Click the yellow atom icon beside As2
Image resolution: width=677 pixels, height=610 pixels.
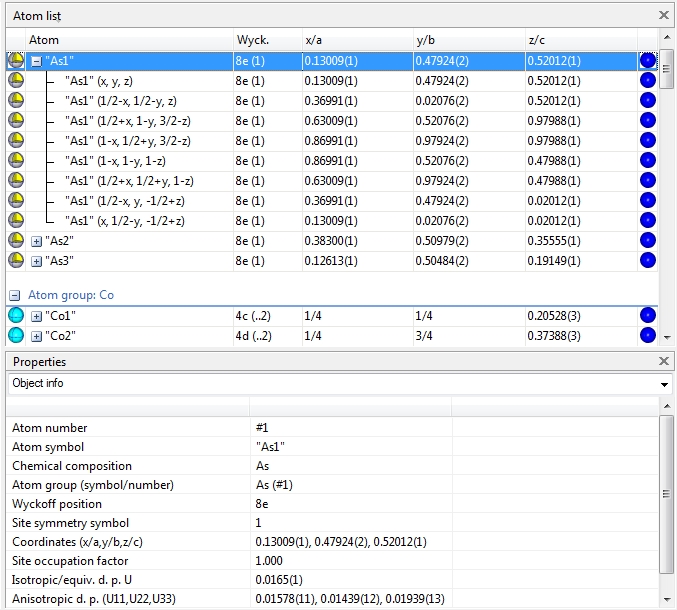point(16,241)
